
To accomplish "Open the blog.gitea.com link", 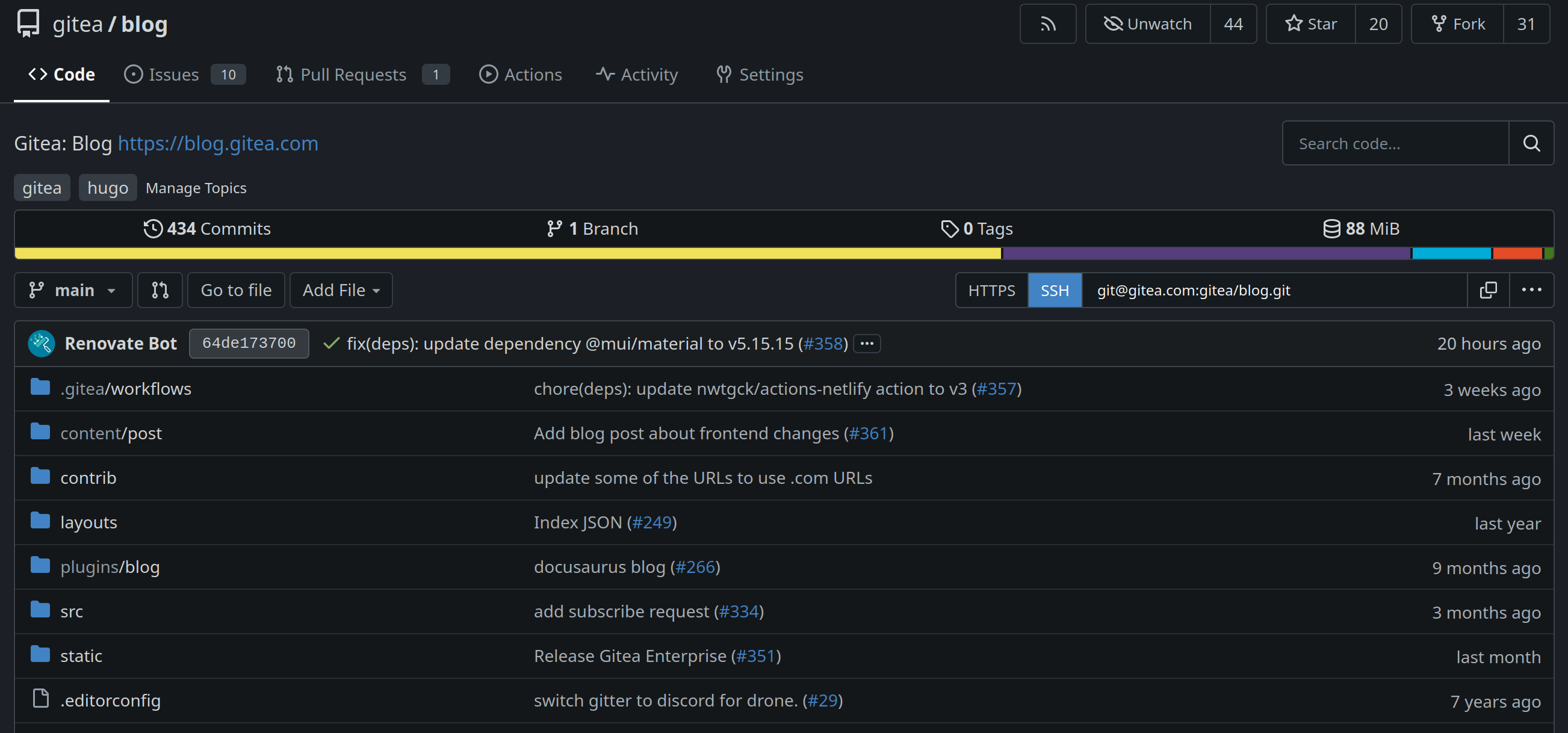I will [x=218, y=143].
